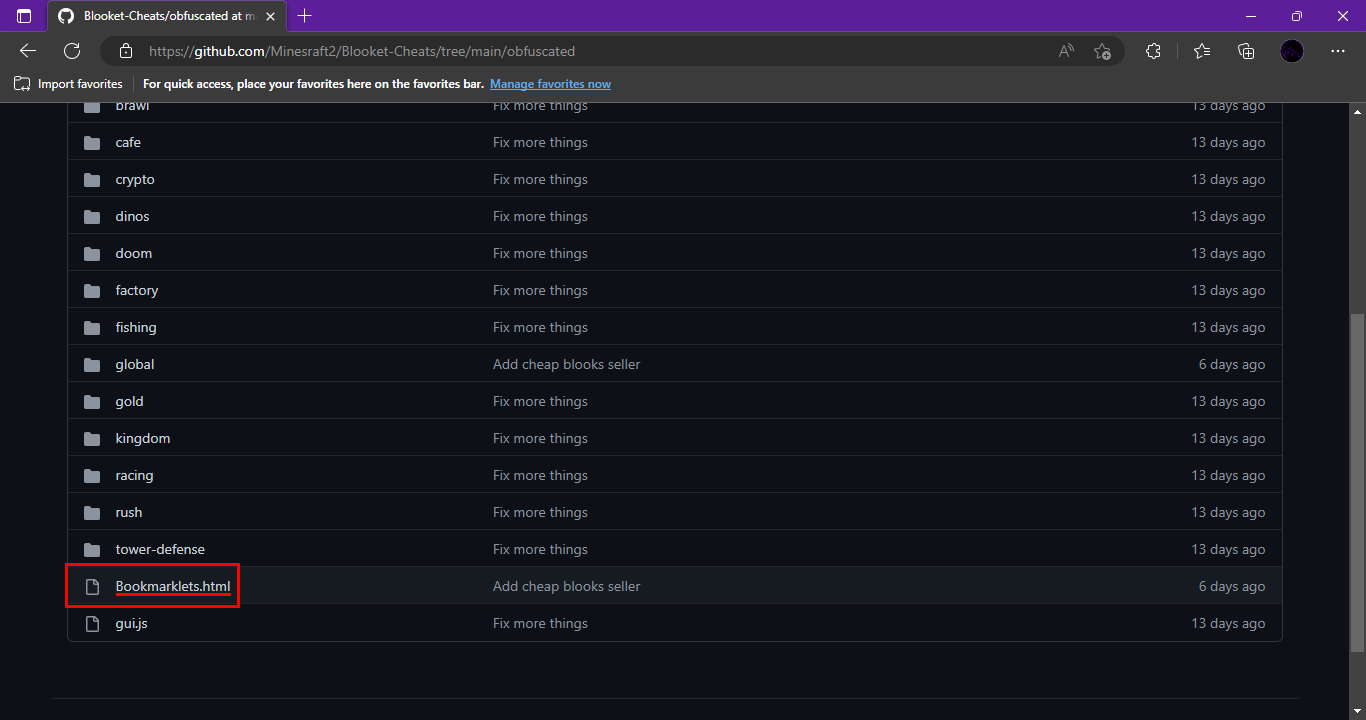1366x720 pixels.
Task: Click 13 days ago text for gui.js
Action: (x=1228, y=624)
